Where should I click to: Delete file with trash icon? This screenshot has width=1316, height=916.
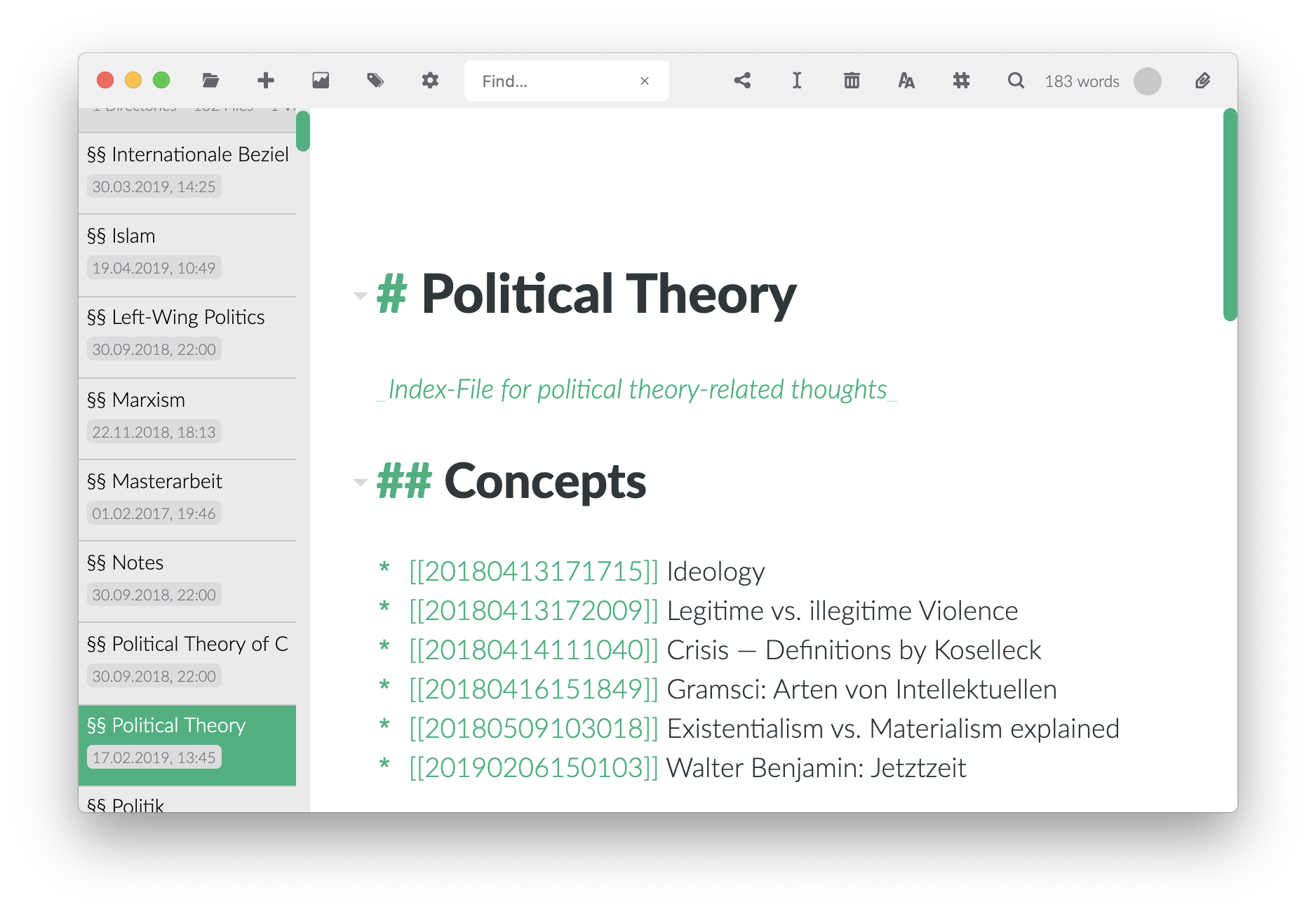tap(852, 81)
